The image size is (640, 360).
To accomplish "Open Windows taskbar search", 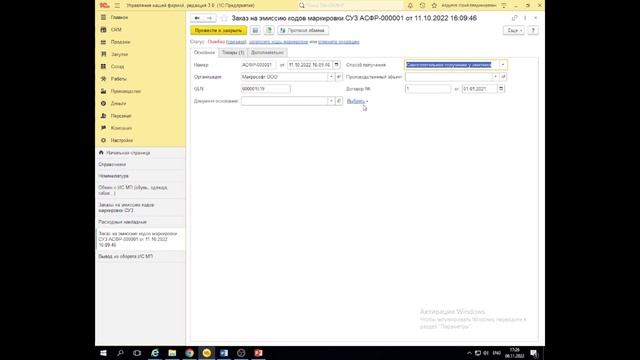I will tap(120, 353).
